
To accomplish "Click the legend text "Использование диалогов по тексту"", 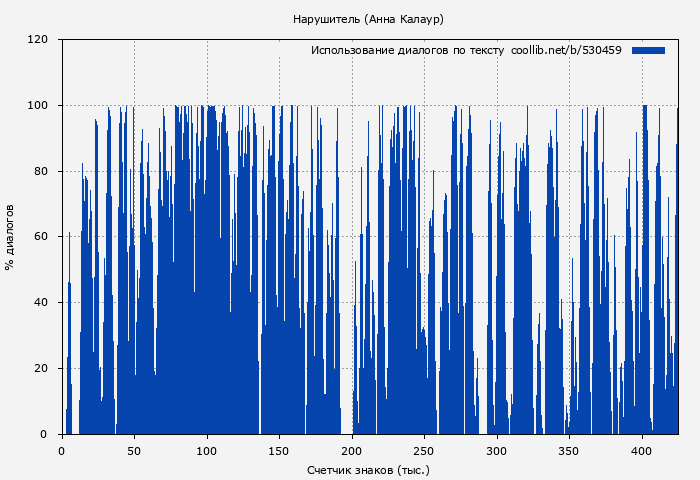I will (x=407, y=50).
